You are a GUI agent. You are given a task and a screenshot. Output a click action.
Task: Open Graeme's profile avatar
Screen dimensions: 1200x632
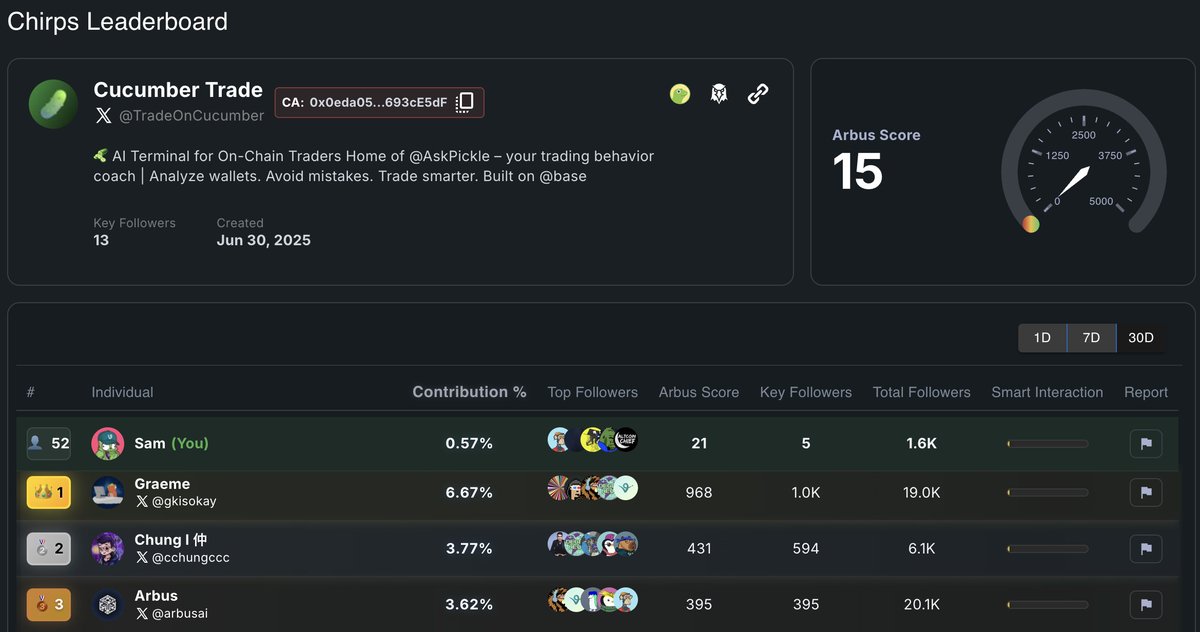(108, 492)
